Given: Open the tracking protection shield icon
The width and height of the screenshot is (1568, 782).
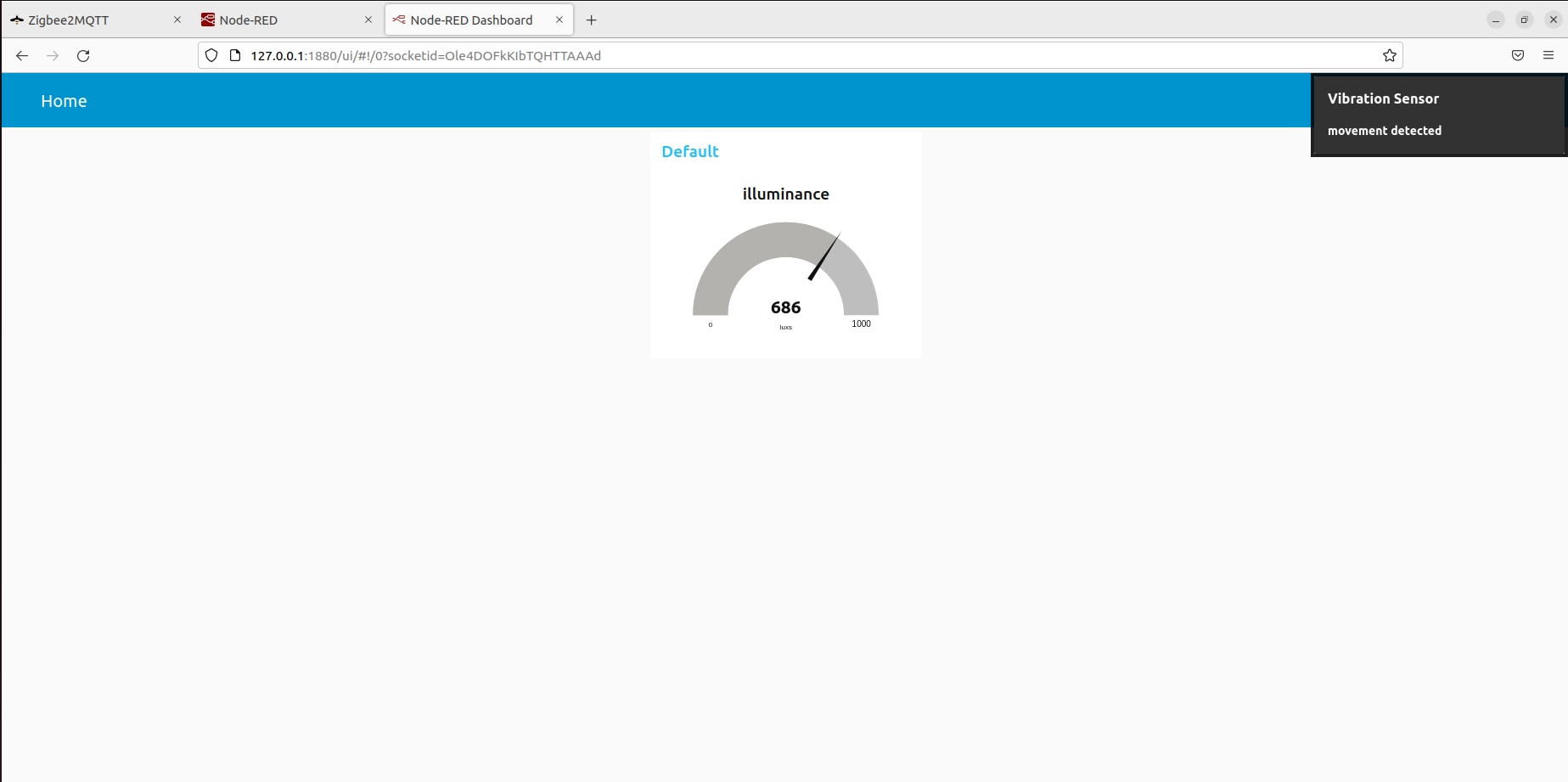Looking at the screenshot, I should tap(211, 56).
